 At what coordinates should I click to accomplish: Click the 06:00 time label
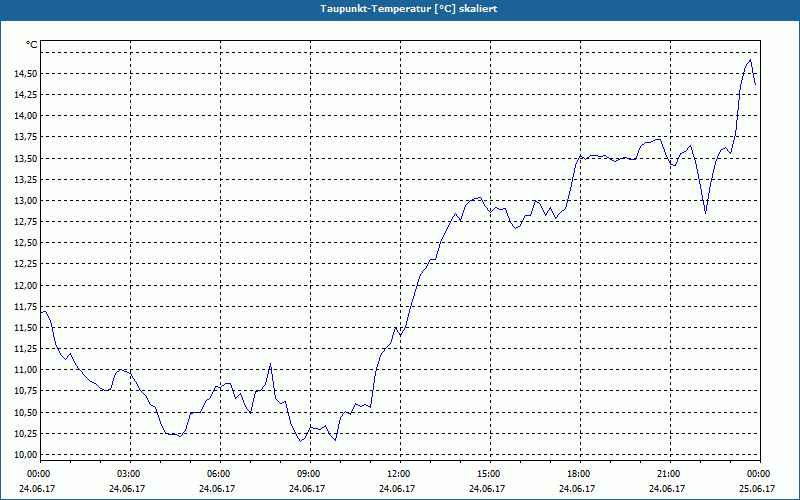220,474
